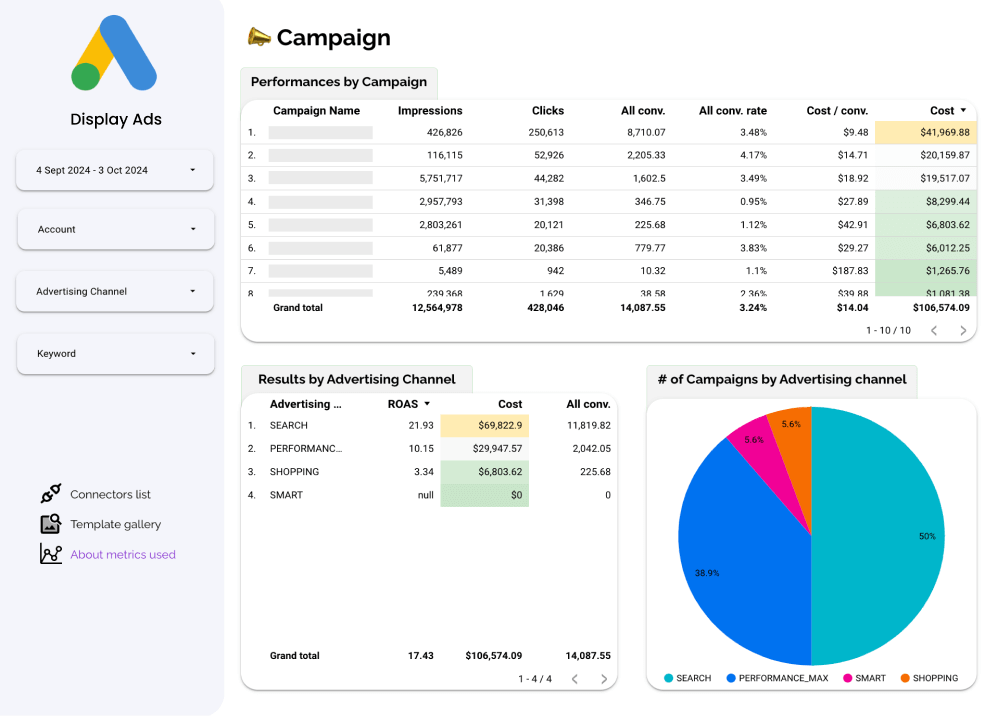The width and height of the screenshot is (997, 716).
Task: Click the Connectors list plug icon
Action: pyautogui.click(x=50, y=494)
